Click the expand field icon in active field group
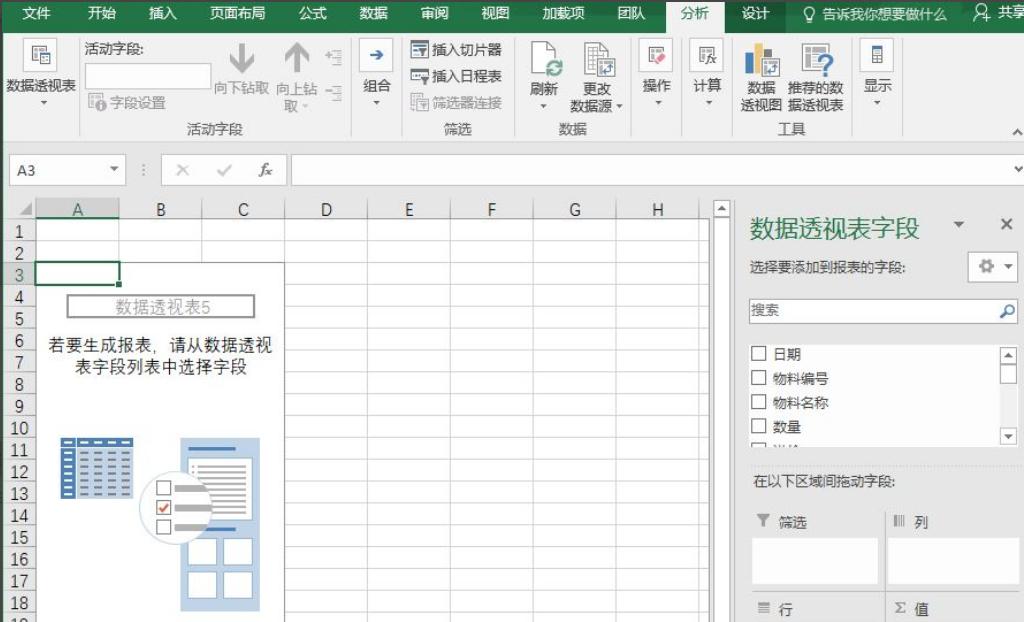Viewport: 1024px width, 622px height. 334,57
